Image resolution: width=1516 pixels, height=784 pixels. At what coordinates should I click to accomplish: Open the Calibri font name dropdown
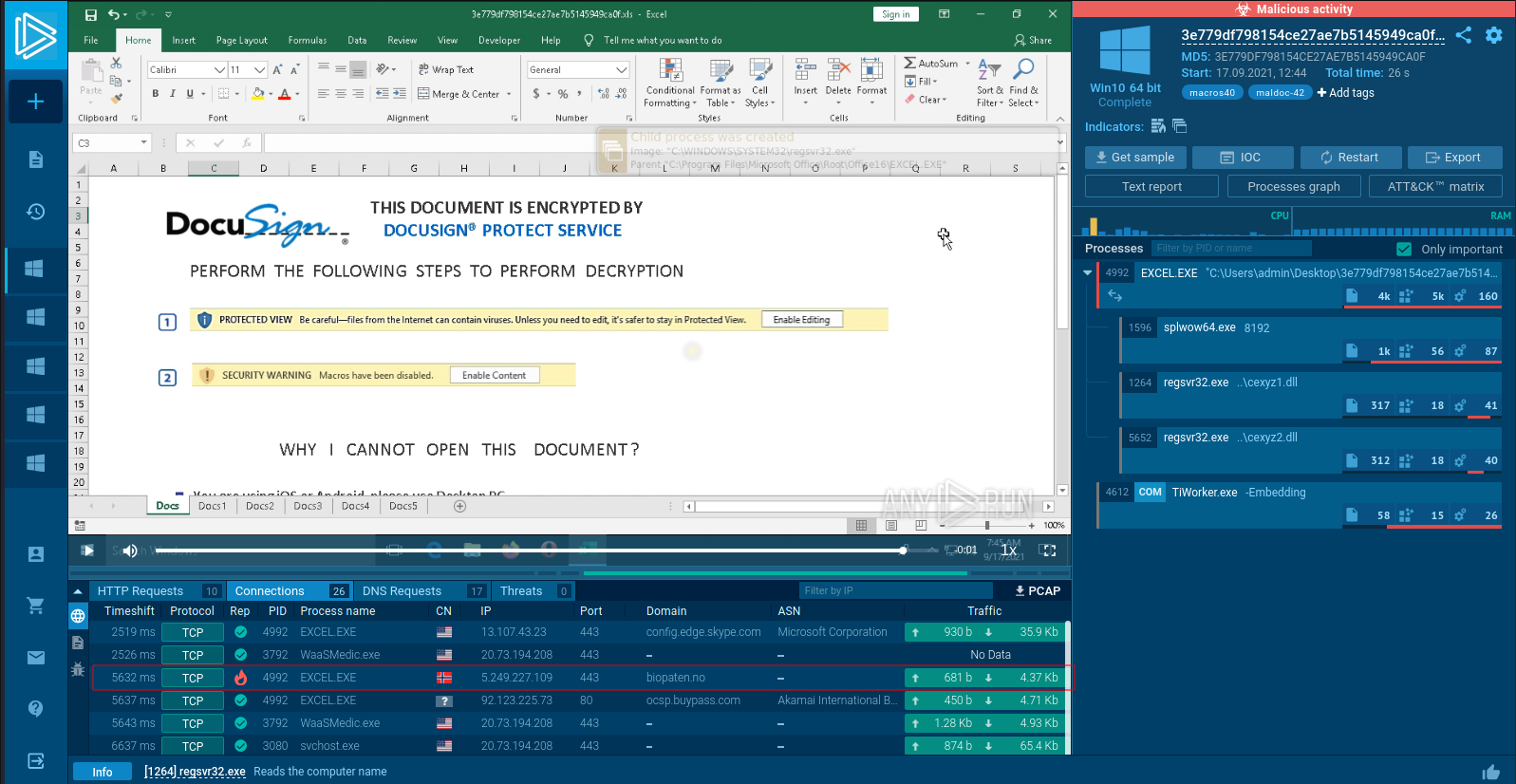[219, 69]
